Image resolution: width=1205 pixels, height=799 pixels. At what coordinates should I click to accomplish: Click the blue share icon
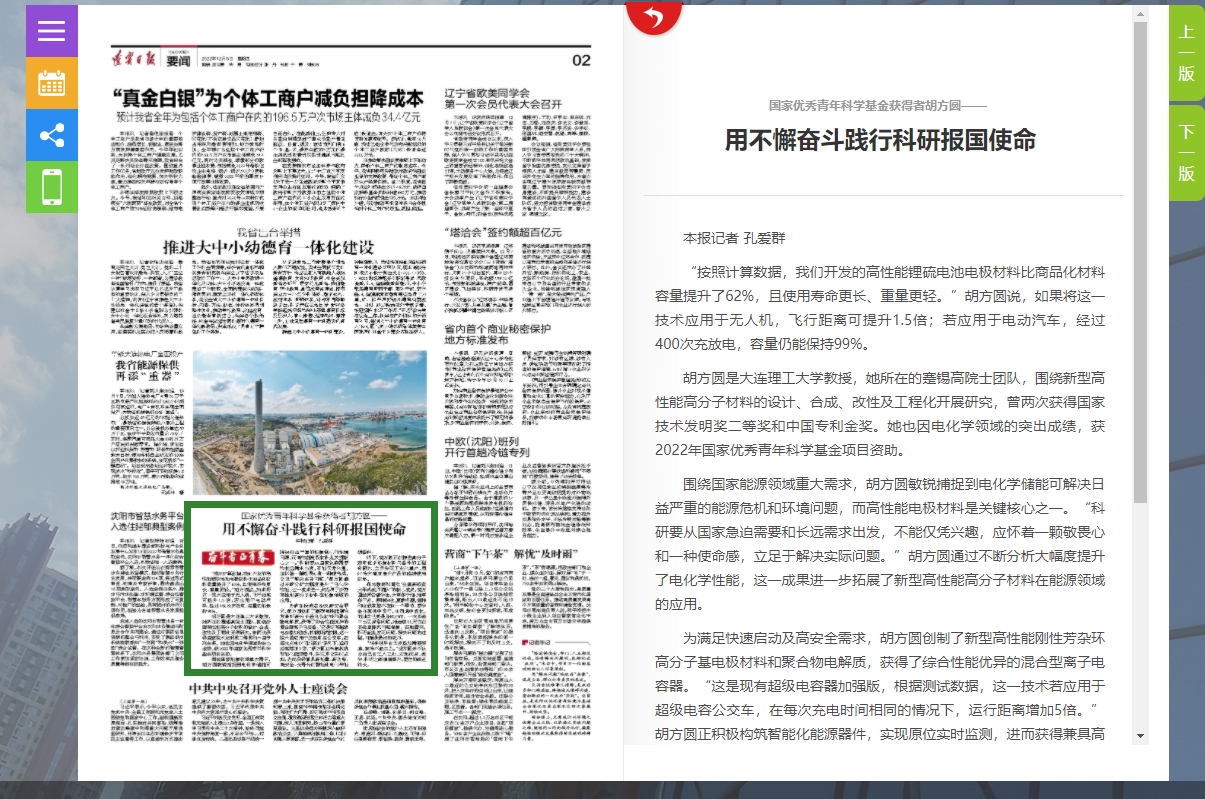coord(52,134)
